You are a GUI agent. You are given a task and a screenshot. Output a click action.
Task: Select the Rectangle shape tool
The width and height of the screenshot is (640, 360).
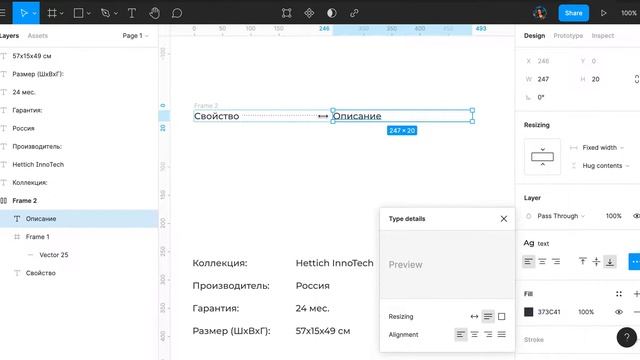pyautogui.click(x=78, y=13)
